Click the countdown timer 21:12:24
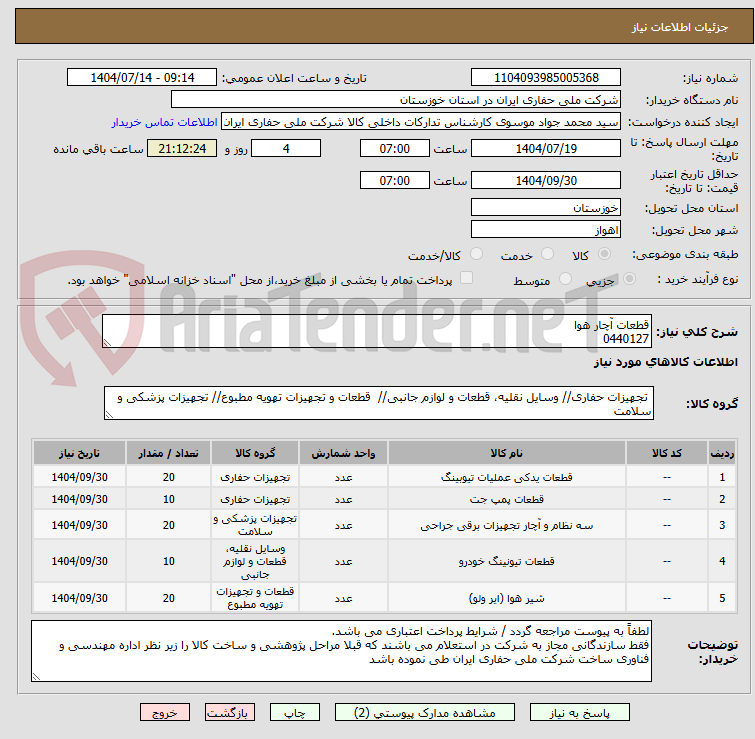This screenshot has width=755, height=739. point(182,148)
